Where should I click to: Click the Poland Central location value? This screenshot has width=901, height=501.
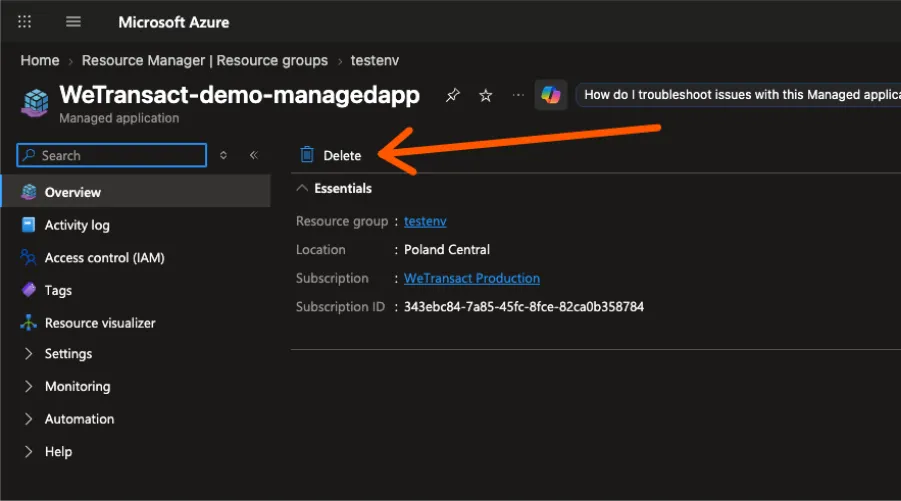point(446,250)
